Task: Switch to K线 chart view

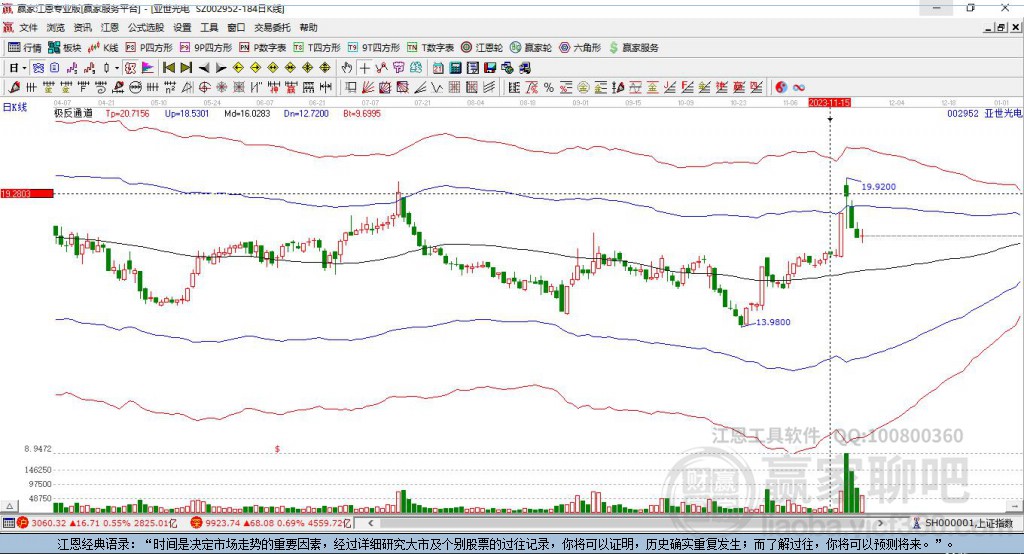Action: (x=103, y=48)
